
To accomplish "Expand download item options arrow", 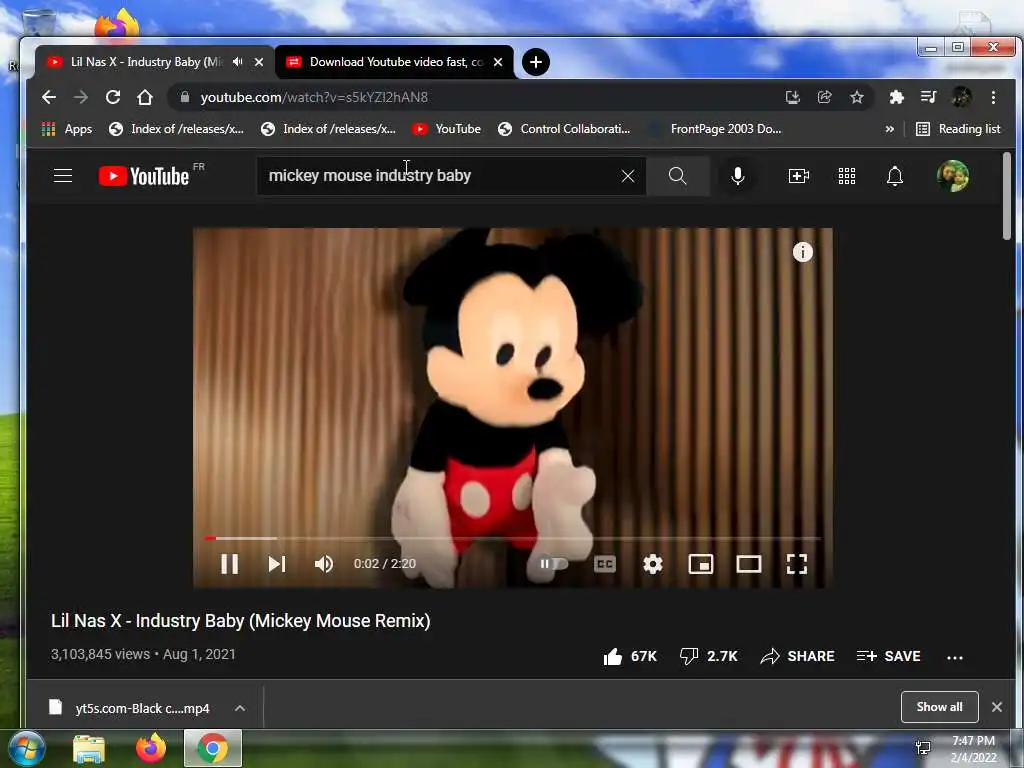I will point(240,708).
